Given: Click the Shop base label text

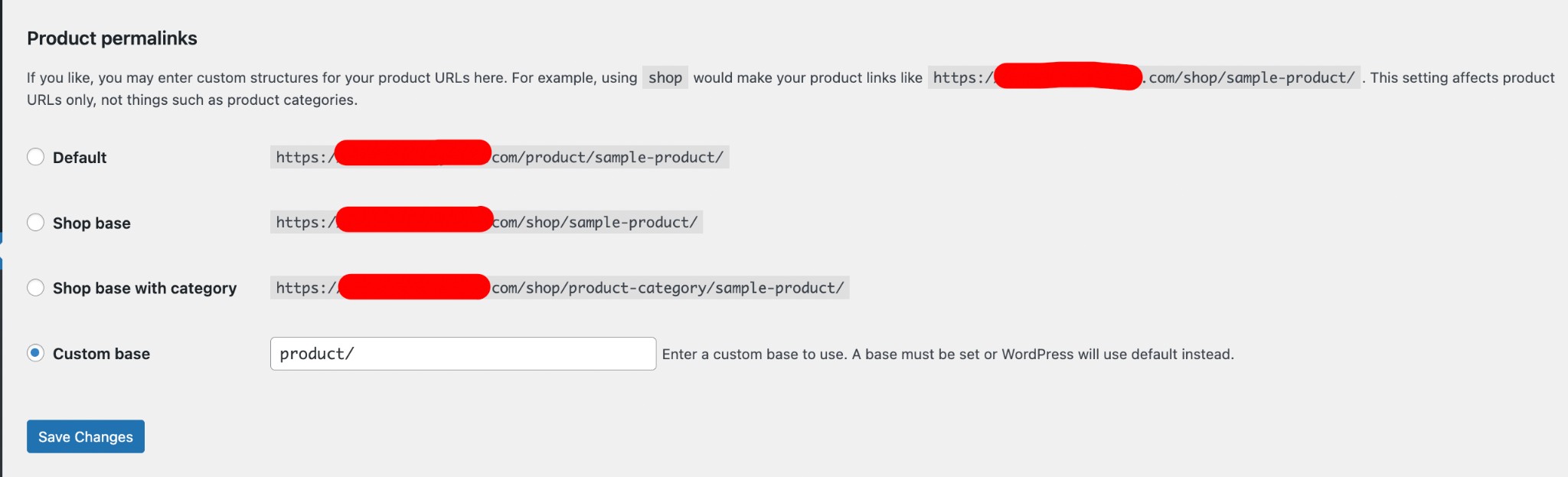Looking at the screenshot, I should [90, 222].
